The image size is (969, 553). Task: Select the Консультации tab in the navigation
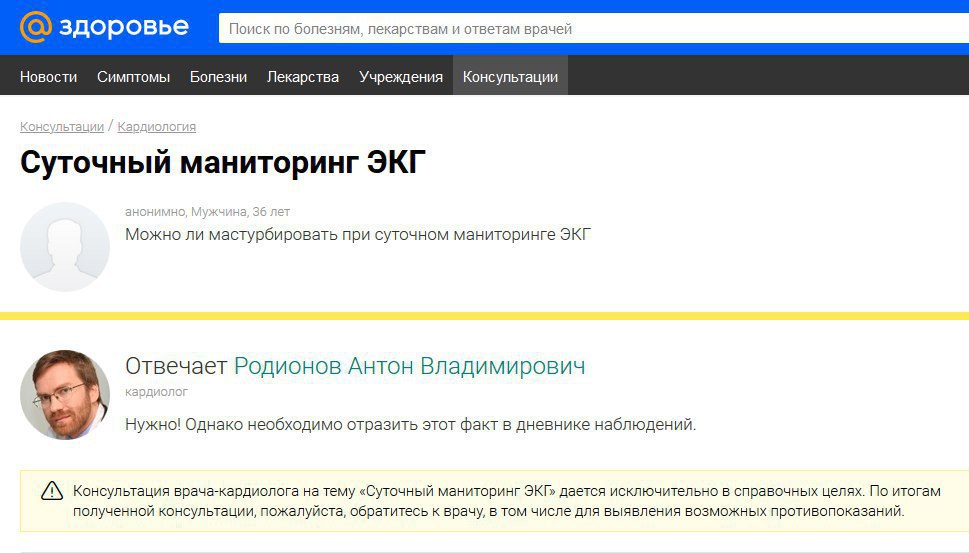point(510,75)
